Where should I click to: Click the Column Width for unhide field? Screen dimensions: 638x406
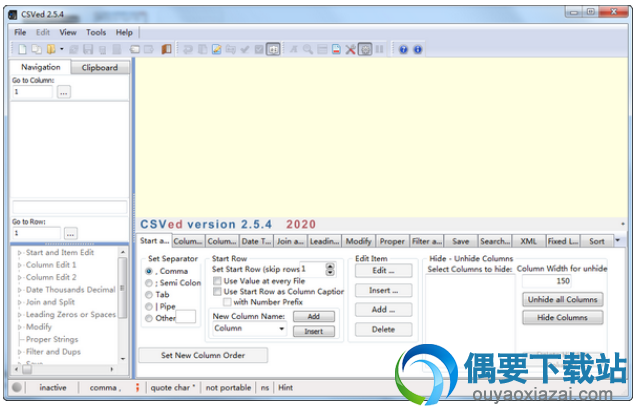(546, 281)
